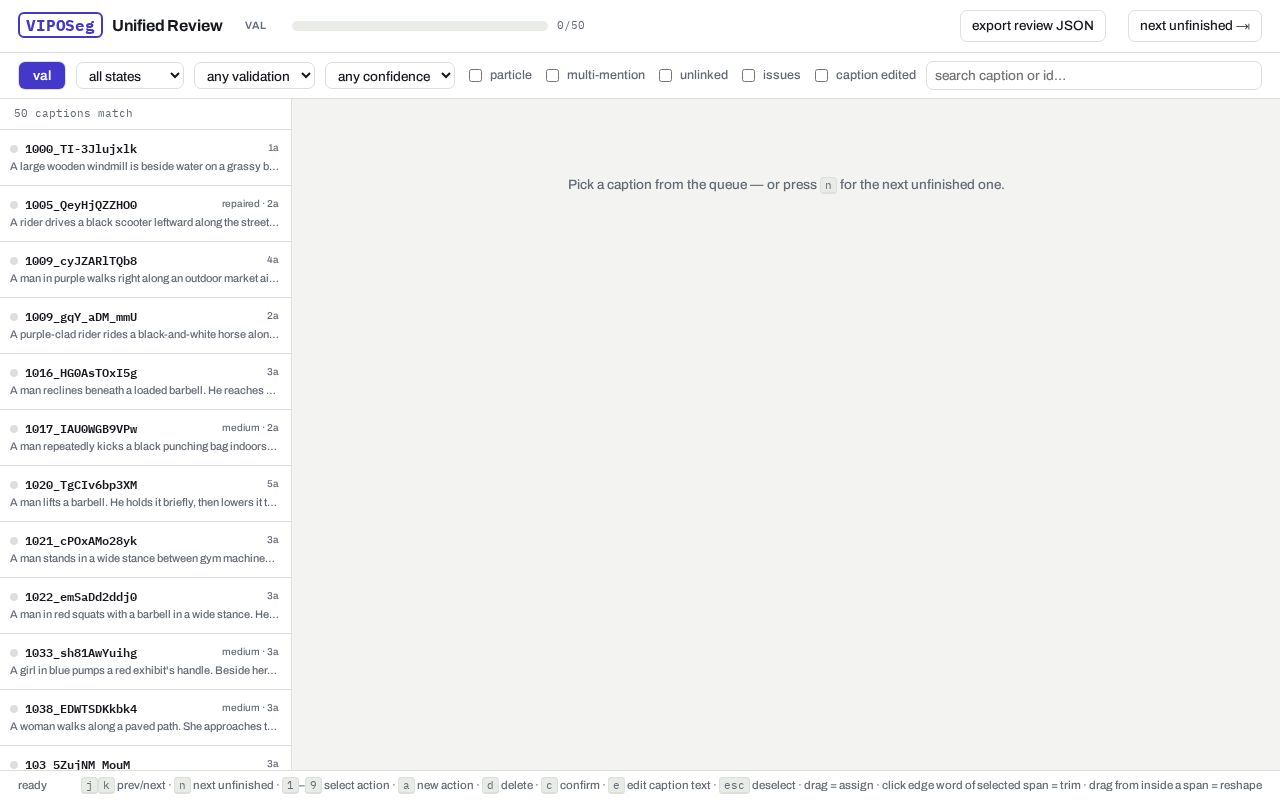Open the any validation dropdown
The image size is (1280, 800).
(x=254, y=75)
